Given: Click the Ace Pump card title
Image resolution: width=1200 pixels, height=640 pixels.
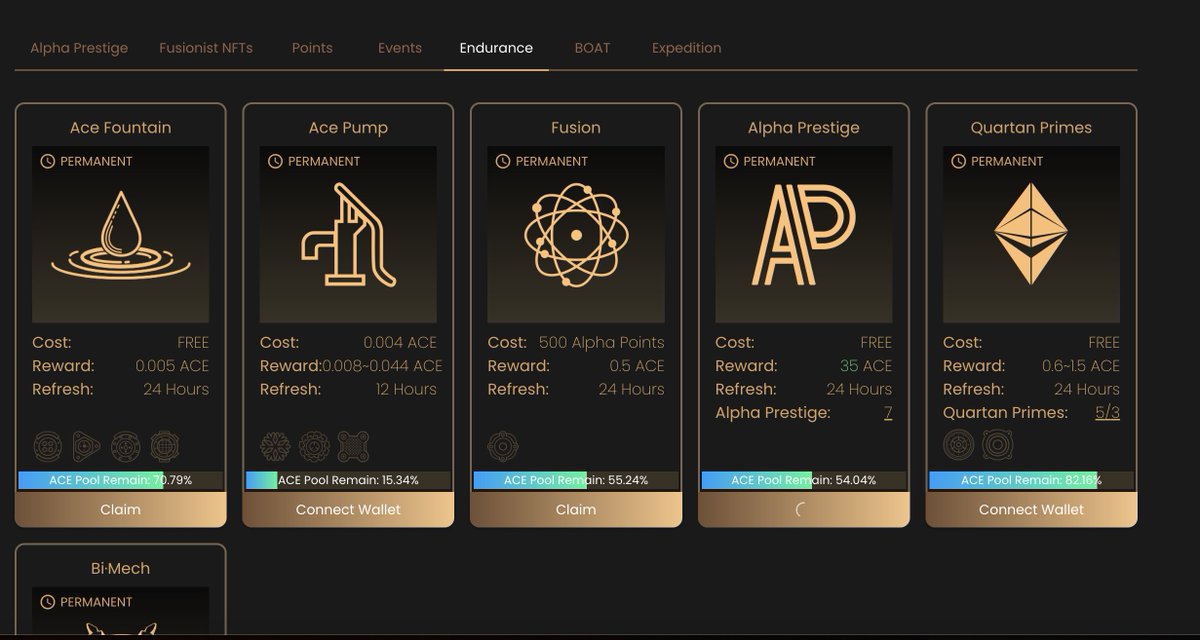Looking at the screenshot, I should click(348, 128).
